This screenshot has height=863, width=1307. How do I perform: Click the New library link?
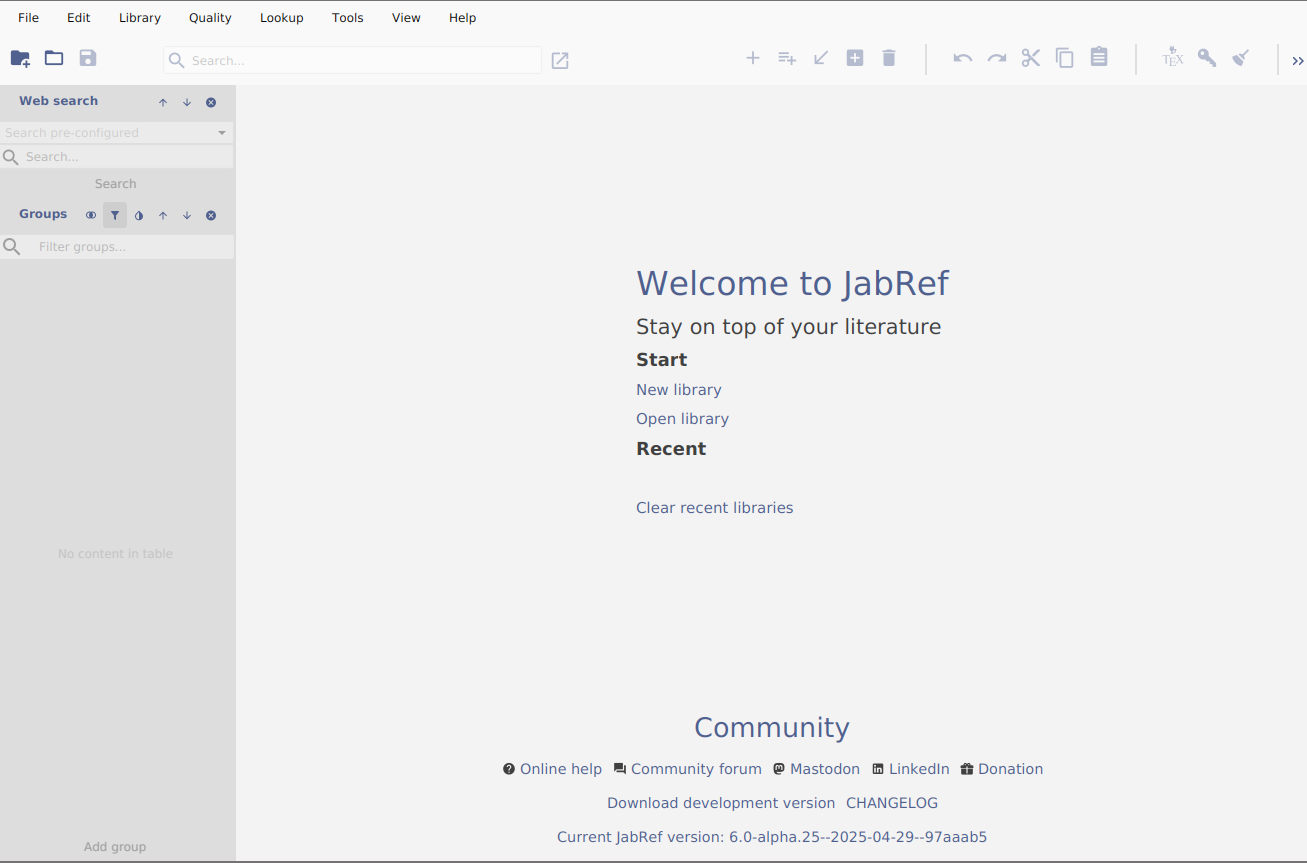679,390
